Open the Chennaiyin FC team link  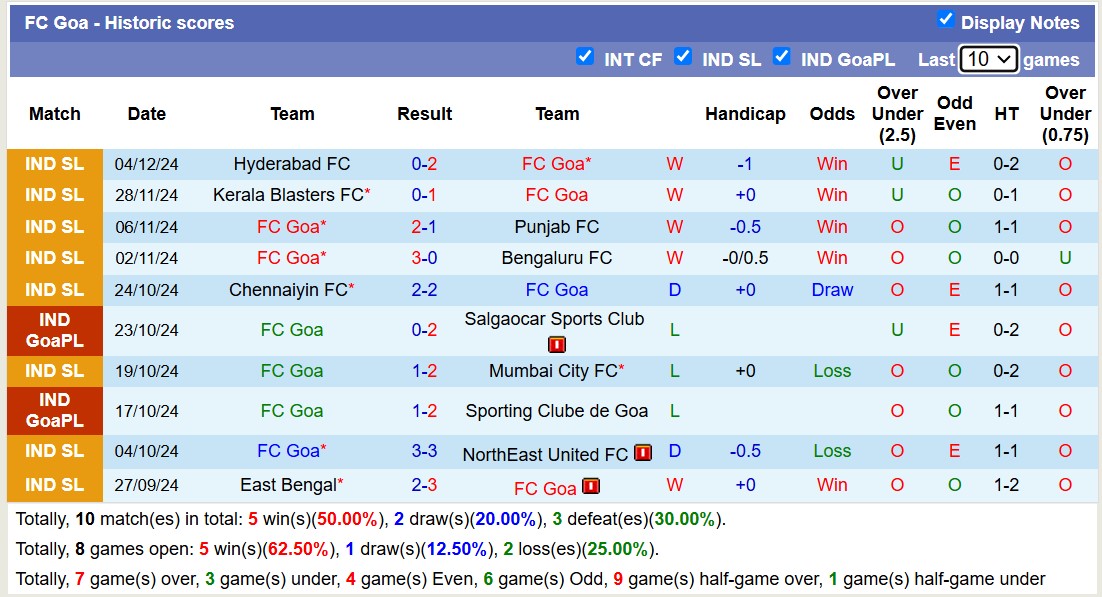tap(288, 290)
